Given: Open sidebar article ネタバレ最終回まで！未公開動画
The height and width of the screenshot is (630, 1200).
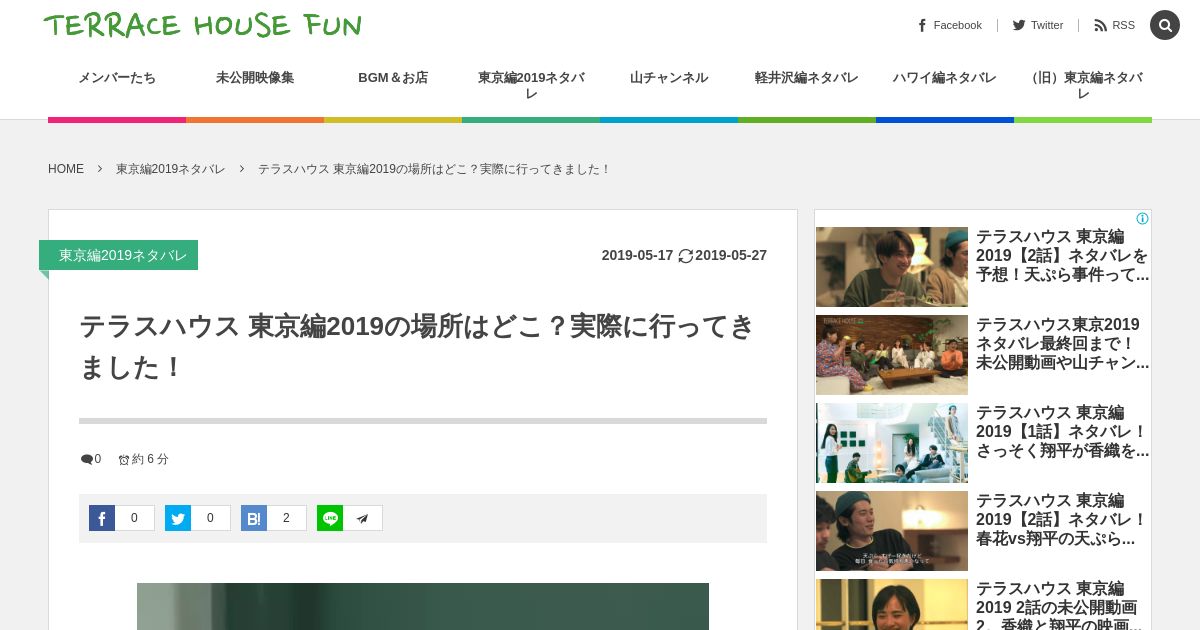Looking at the screenshot, I should 1062,344.
